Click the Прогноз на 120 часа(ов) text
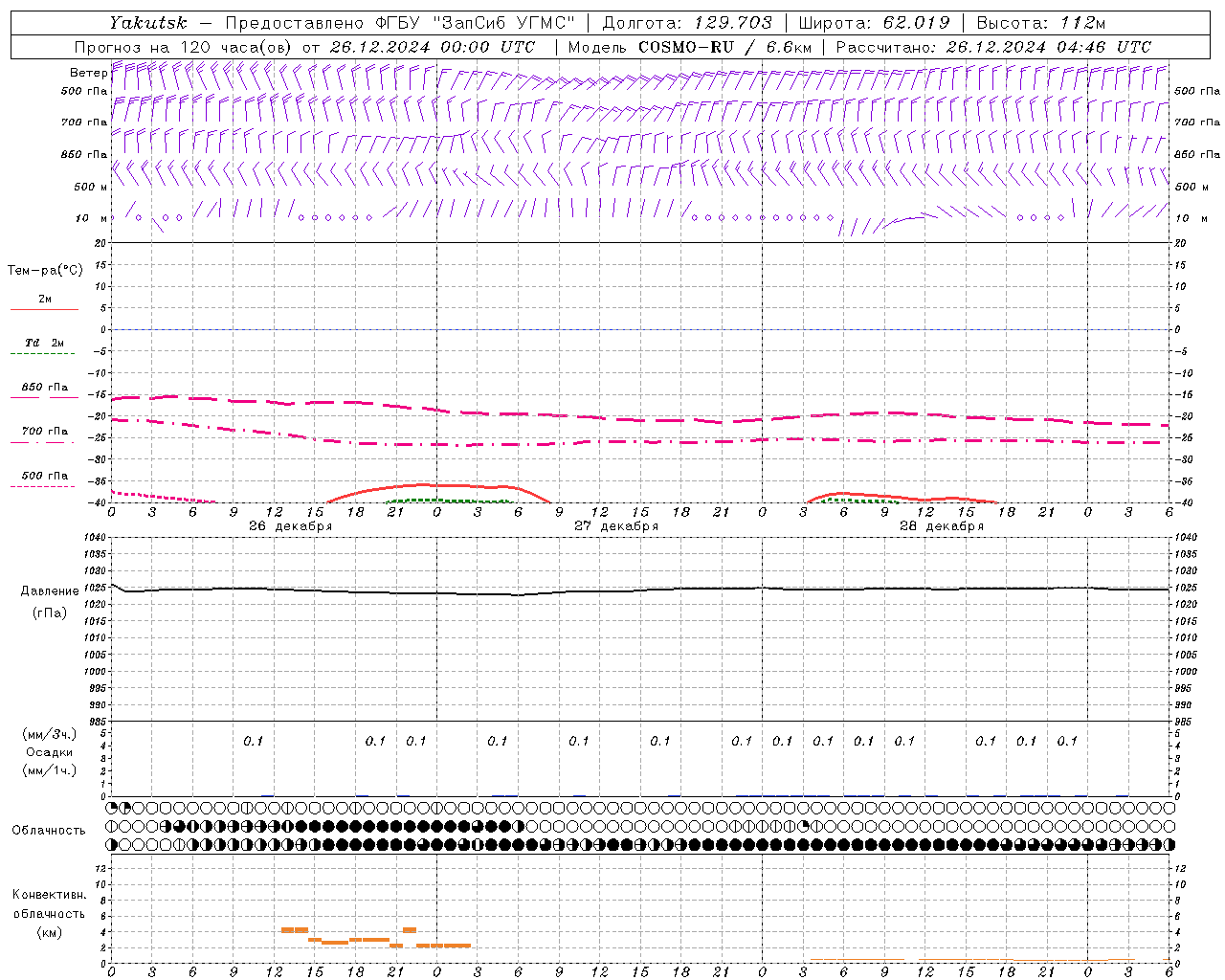The width and height of the screenshot is (1225, 980). pos(185,47)
